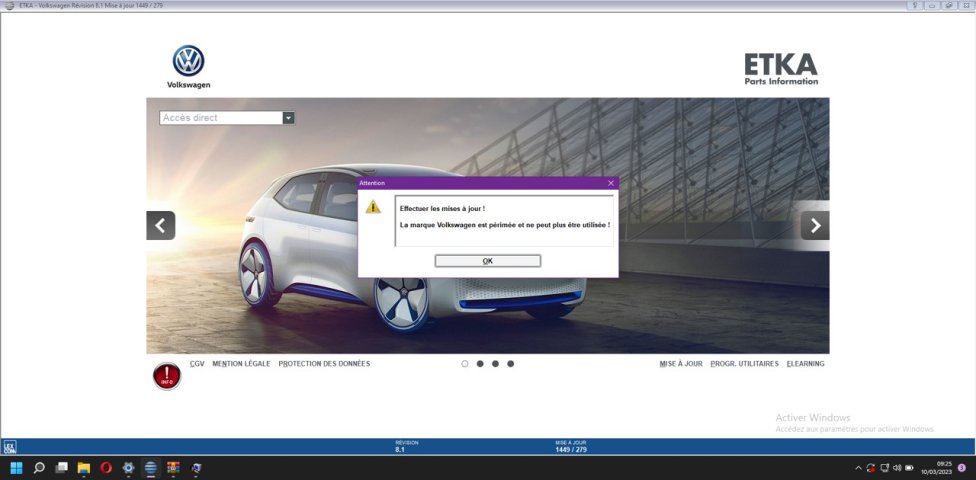
Task: Click the battery icon in system tray
Action: [909, 468]
